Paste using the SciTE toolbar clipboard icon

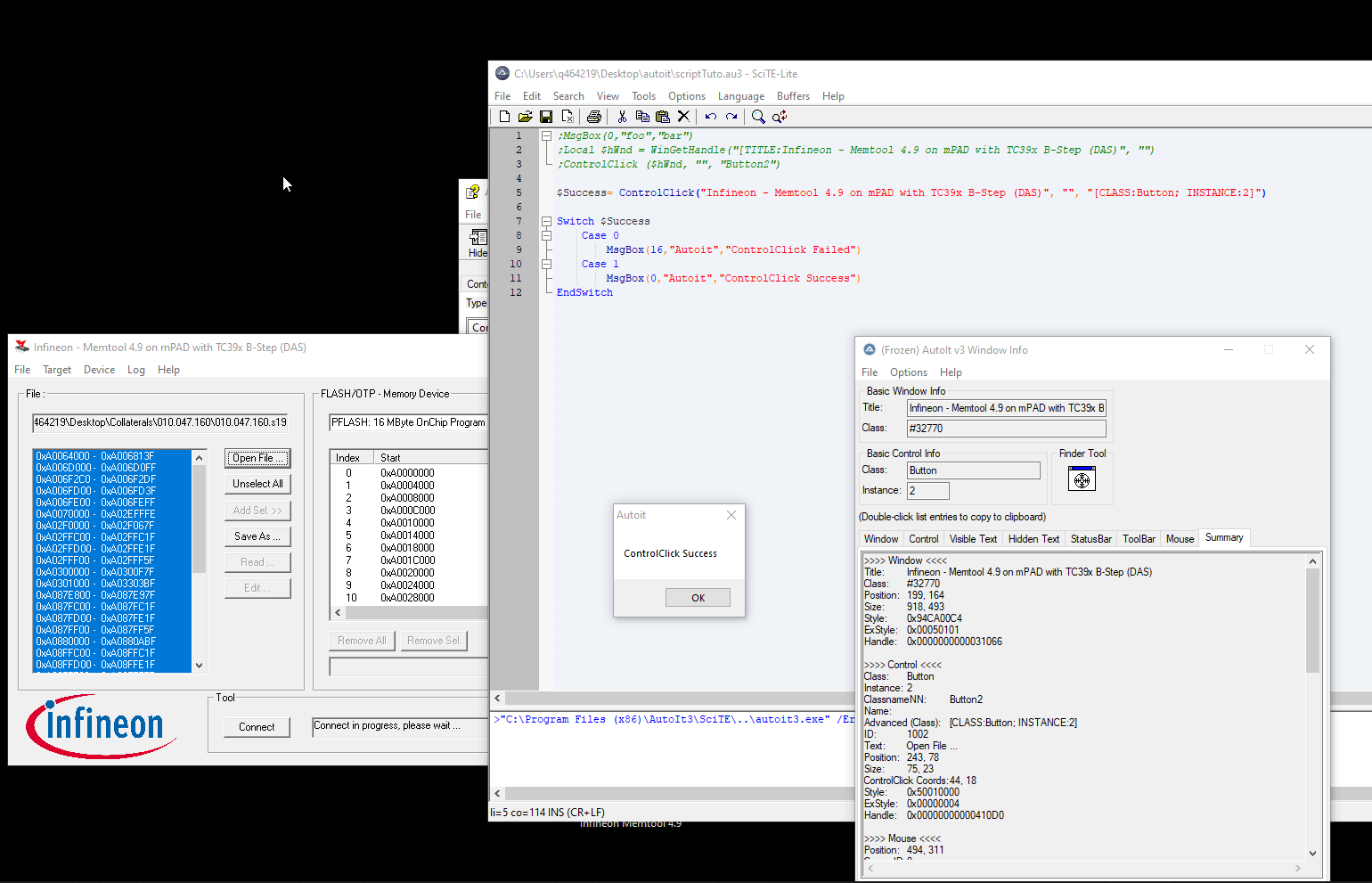[663, 117]
